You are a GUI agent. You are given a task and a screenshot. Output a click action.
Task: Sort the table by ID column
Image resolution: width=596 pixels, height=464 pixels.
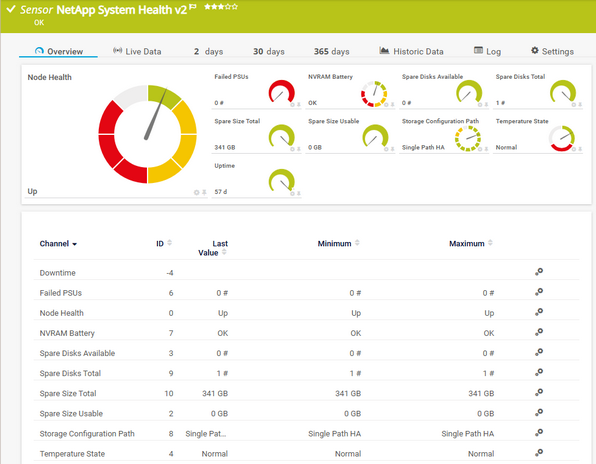164,243
